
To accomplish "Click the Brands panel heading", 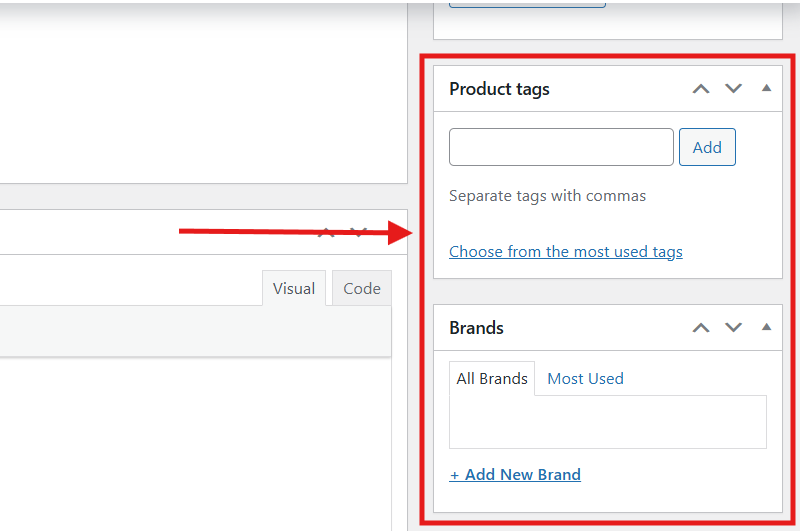I will [x=476, y=327].
